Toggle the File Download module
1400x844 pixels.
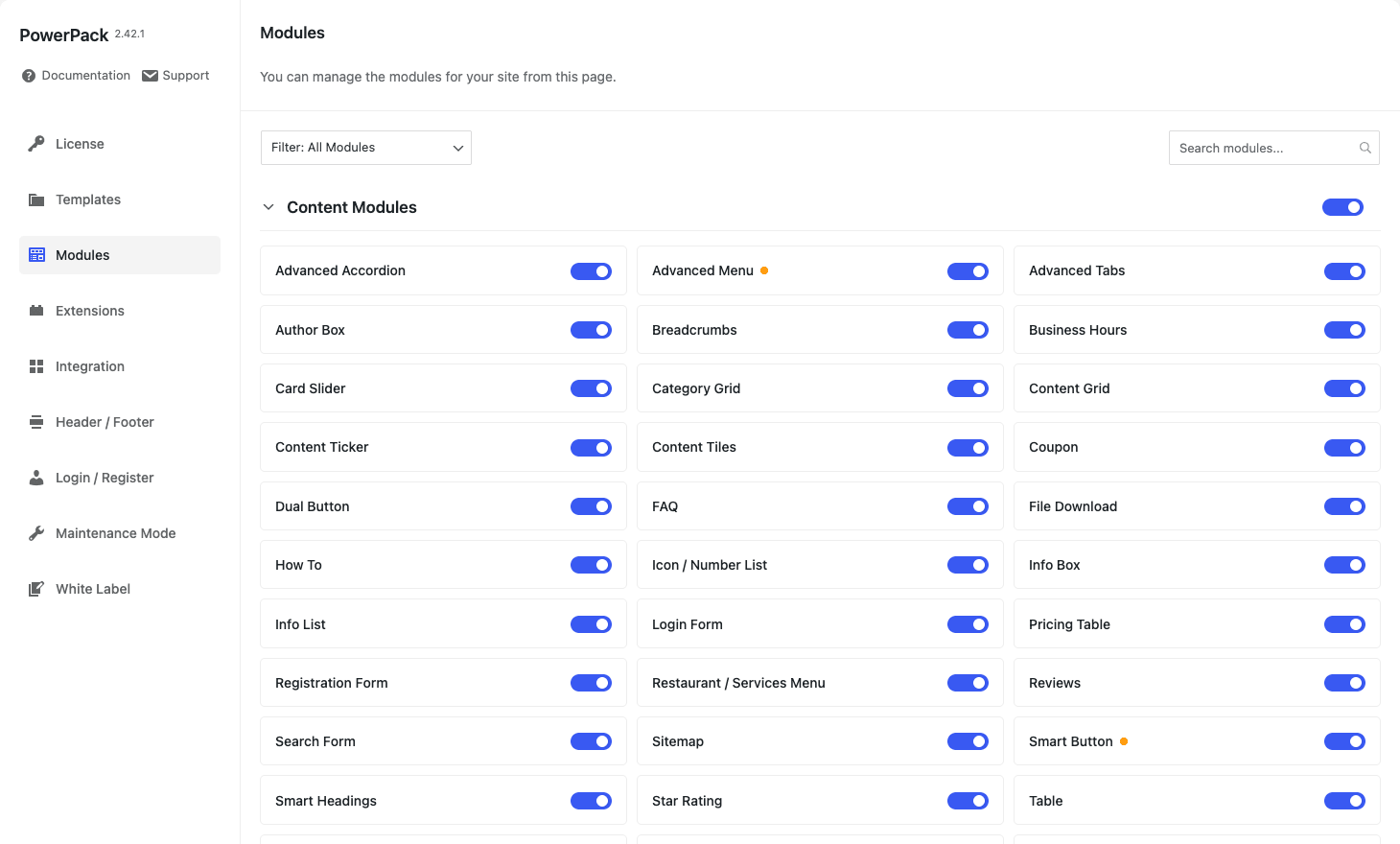click(x=1344, y=506)
